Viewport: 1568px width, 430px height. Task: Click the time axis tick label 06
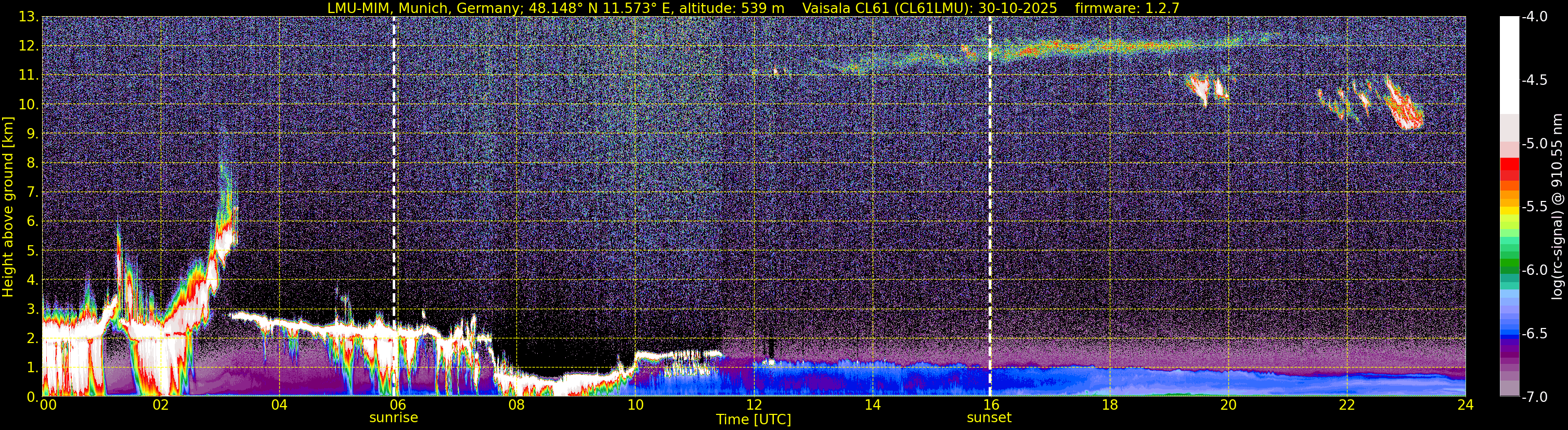coord(397,405)
